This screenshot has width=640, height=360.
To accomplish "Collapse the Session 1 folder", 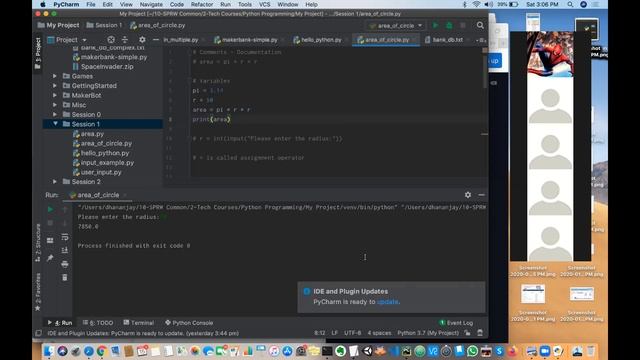I will pos(55,124).
